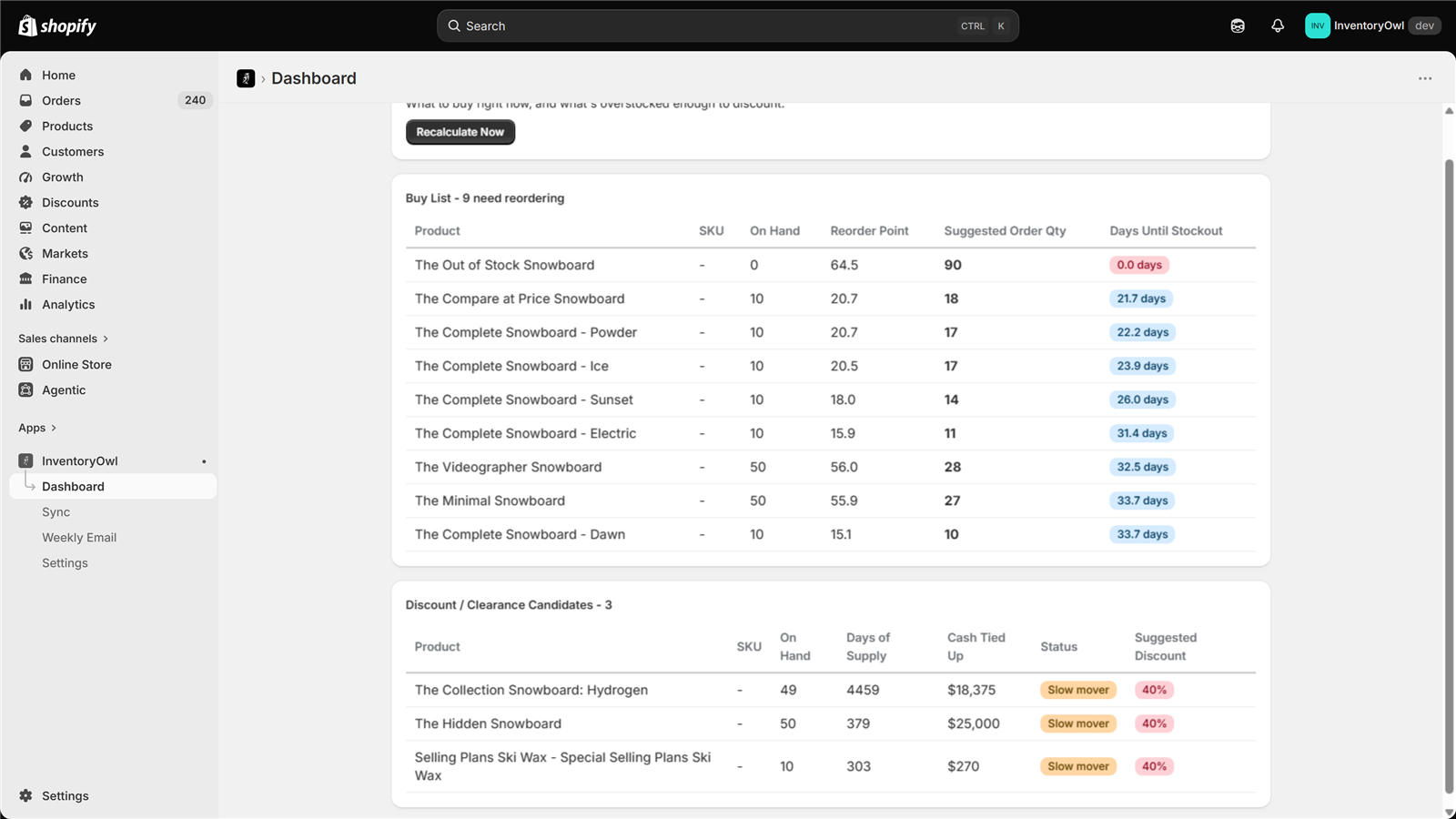Click the Shopify logo
The height and width of the screenshot is (819, 1456).
pyautogui.click(x=57, y=25)
